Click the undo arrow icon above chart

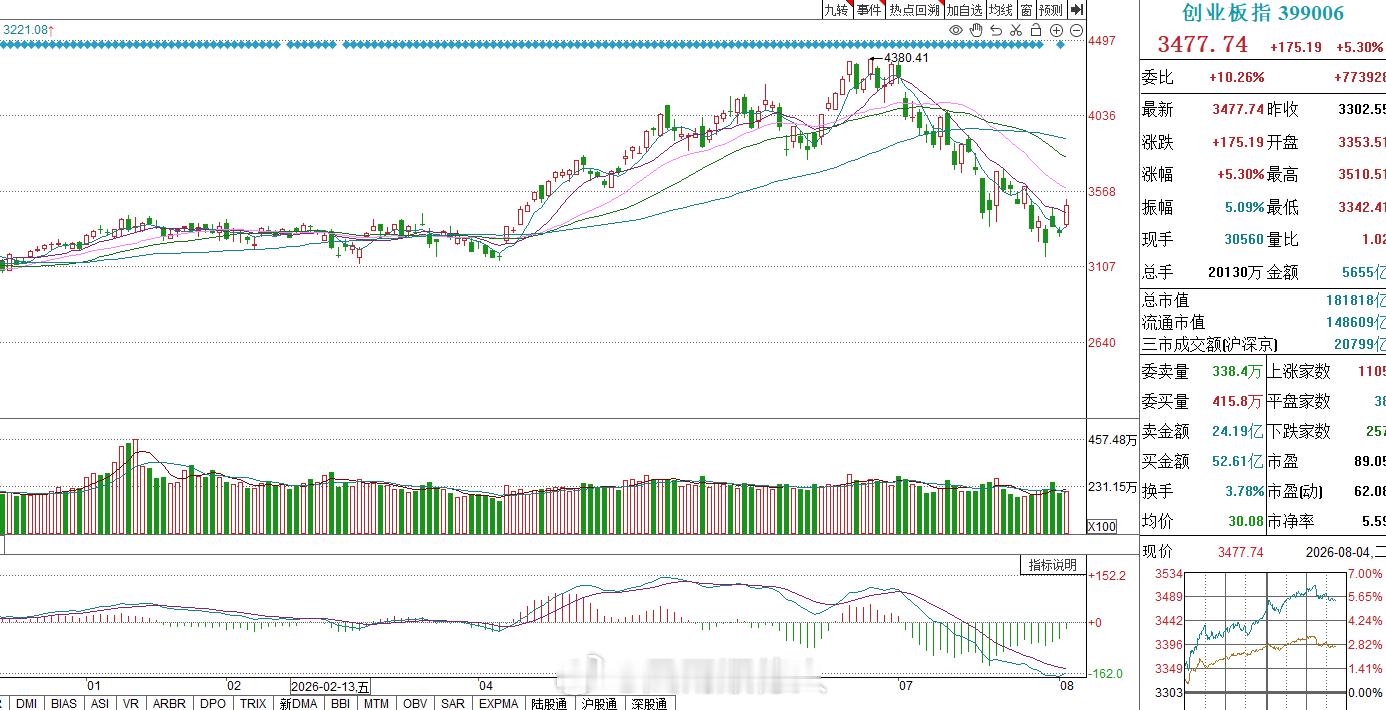coord(996,31)
